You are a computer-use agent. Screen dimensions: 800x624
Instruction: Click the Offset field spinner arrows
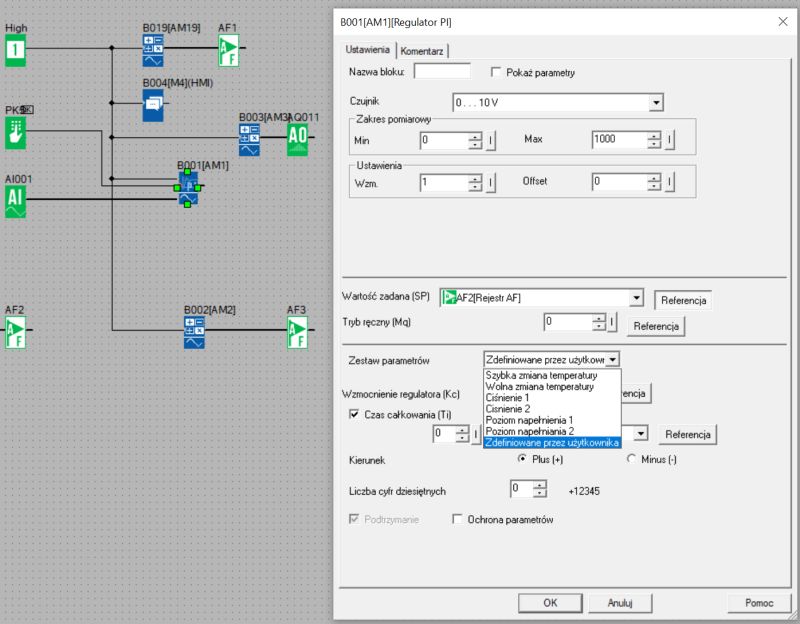(654, 182)
